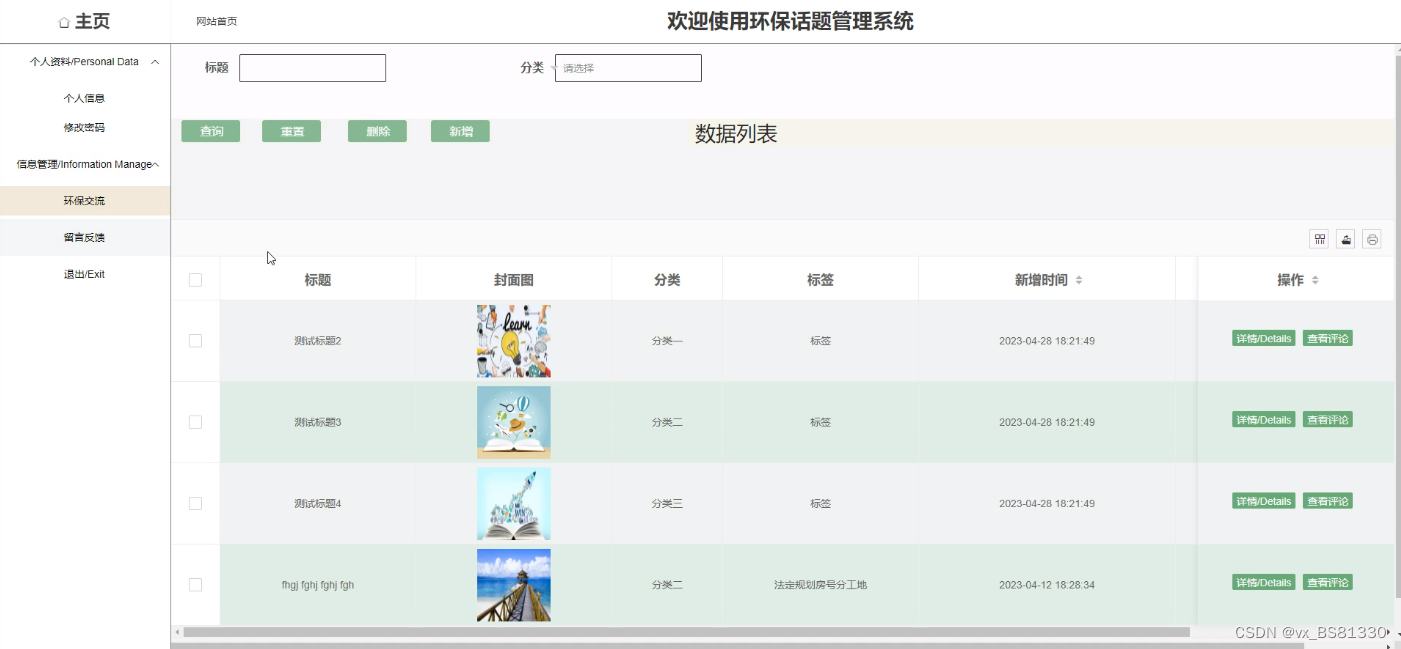Go to 网站首页 link
Screen dimensions: 1401x649
tap(217, 21)
